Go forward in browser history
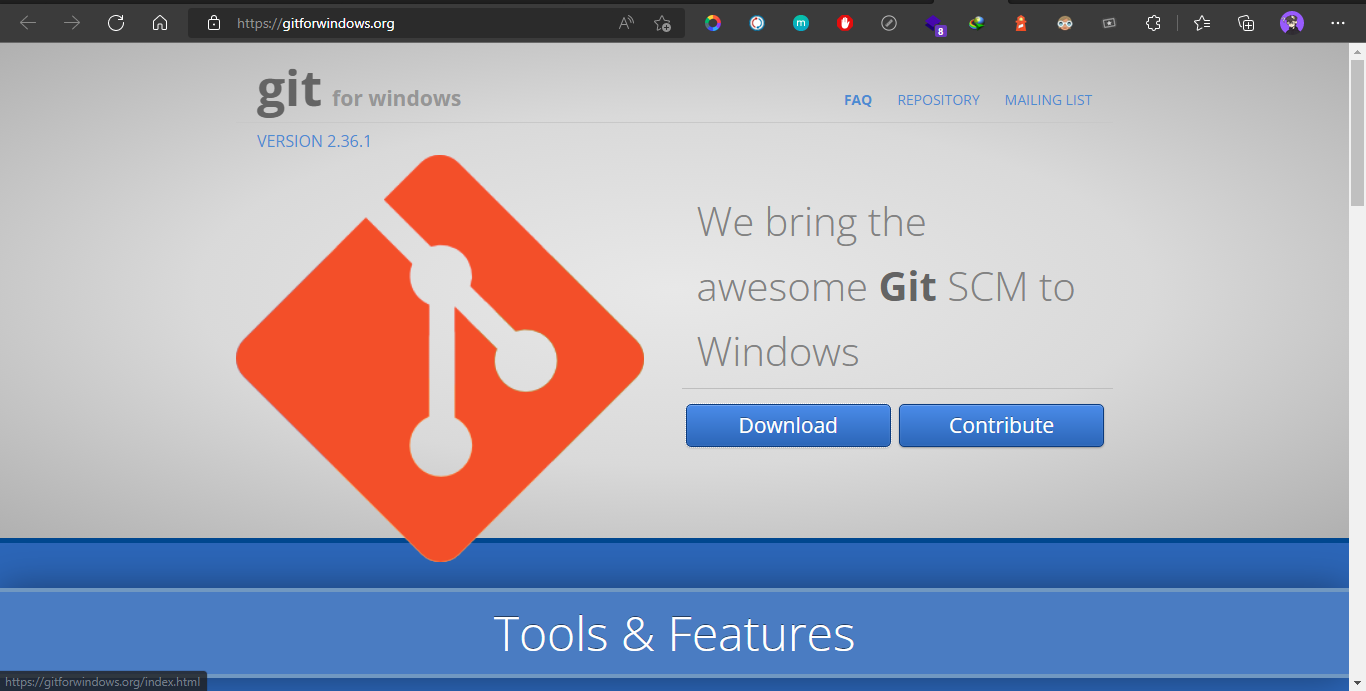The width and height of the screenshot is (1366, 691). click(x=72, y=23)
